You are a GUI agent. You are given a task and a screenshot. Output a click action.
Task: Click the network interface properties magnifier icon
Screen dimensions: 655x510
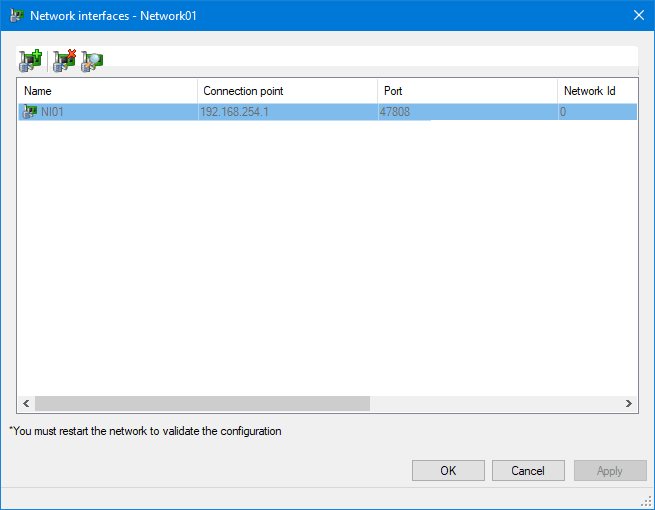click(93, 60)
